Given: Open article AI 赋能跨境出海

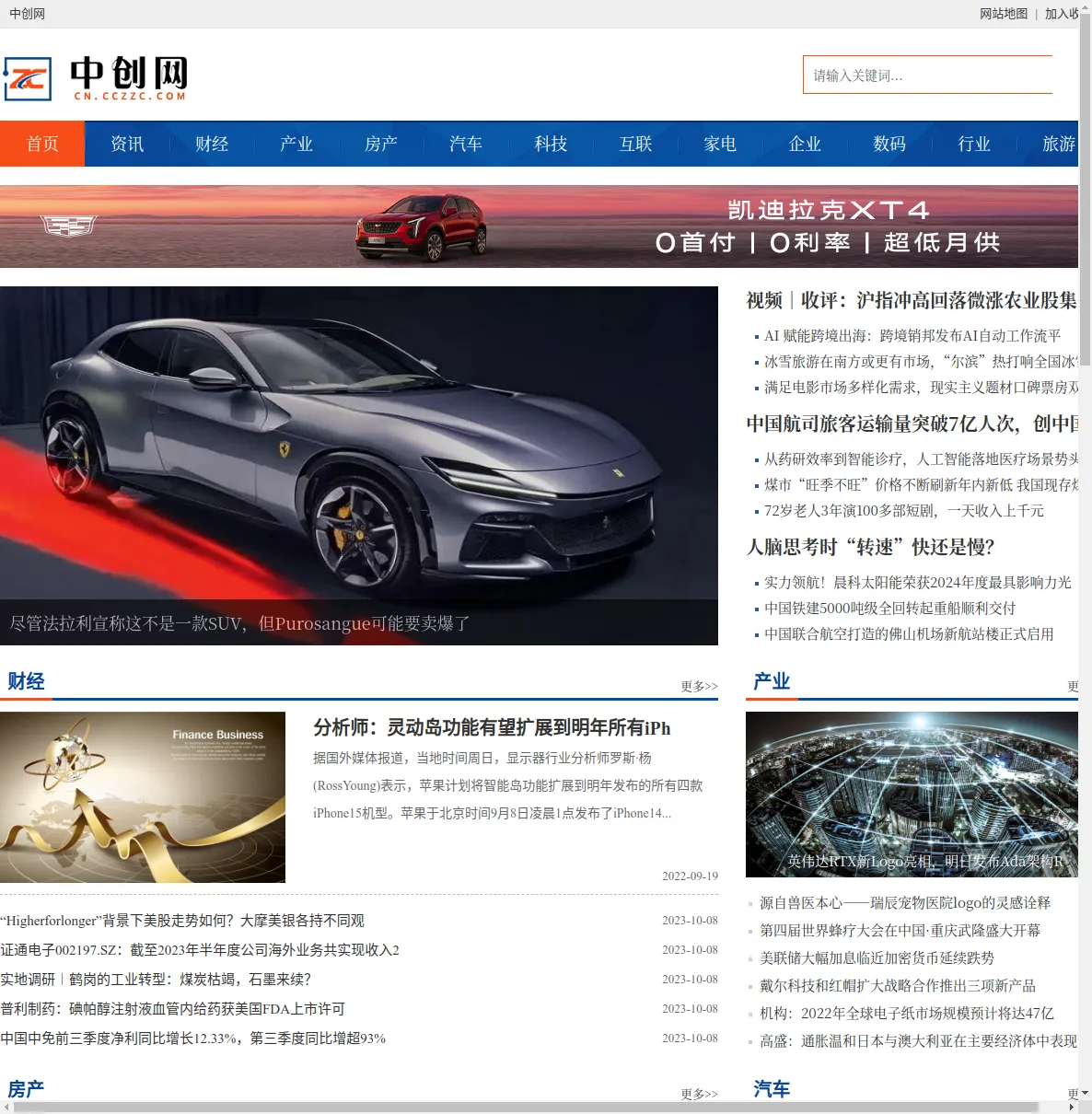Looking at the screenshot, I should pos(912,336).
